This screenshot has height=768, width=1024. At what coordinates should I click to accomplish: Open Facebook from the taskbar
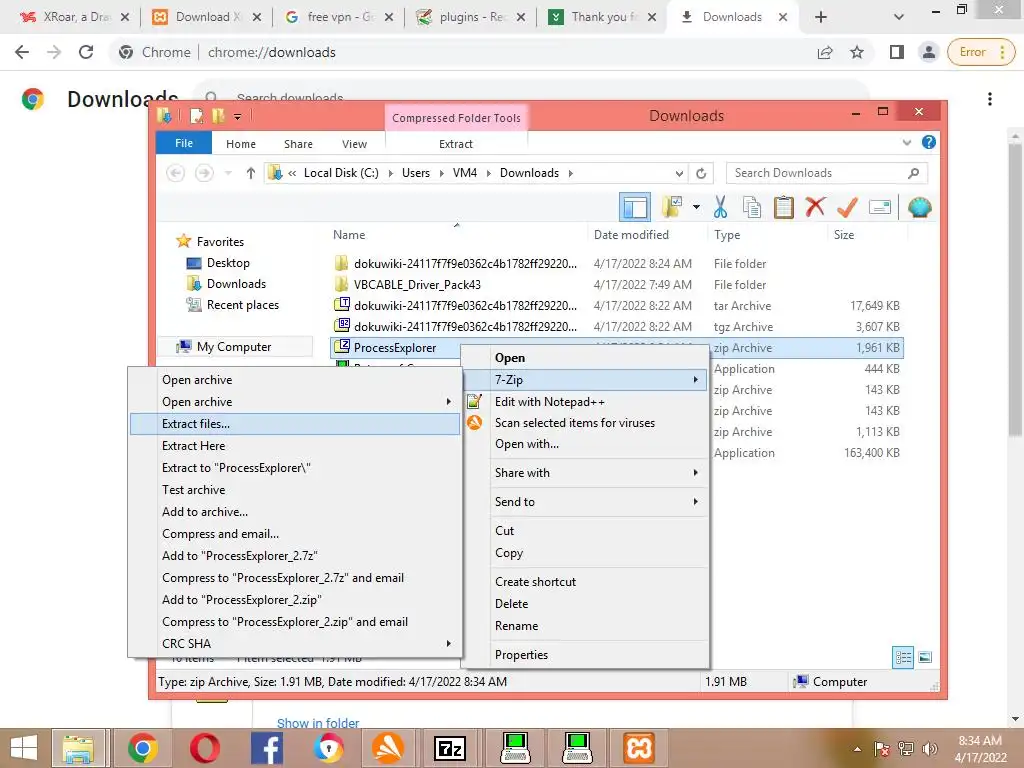pos(266,748)
